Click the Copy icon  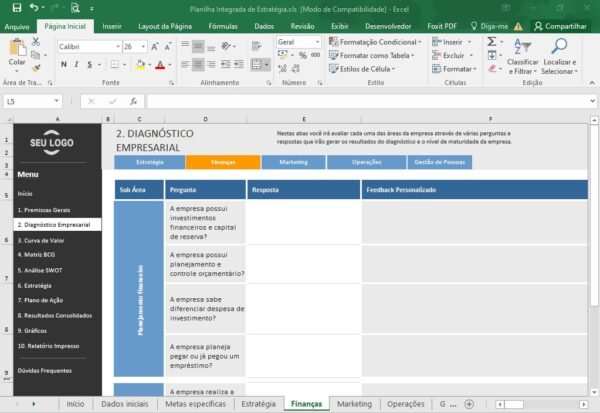coord(35,55)
